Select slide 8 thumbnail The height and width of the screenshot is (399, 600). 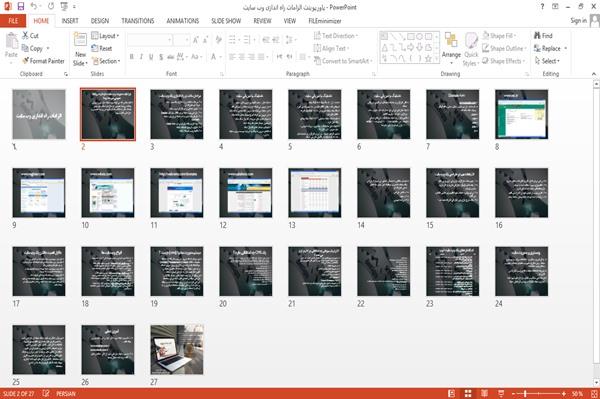(521, 114)
